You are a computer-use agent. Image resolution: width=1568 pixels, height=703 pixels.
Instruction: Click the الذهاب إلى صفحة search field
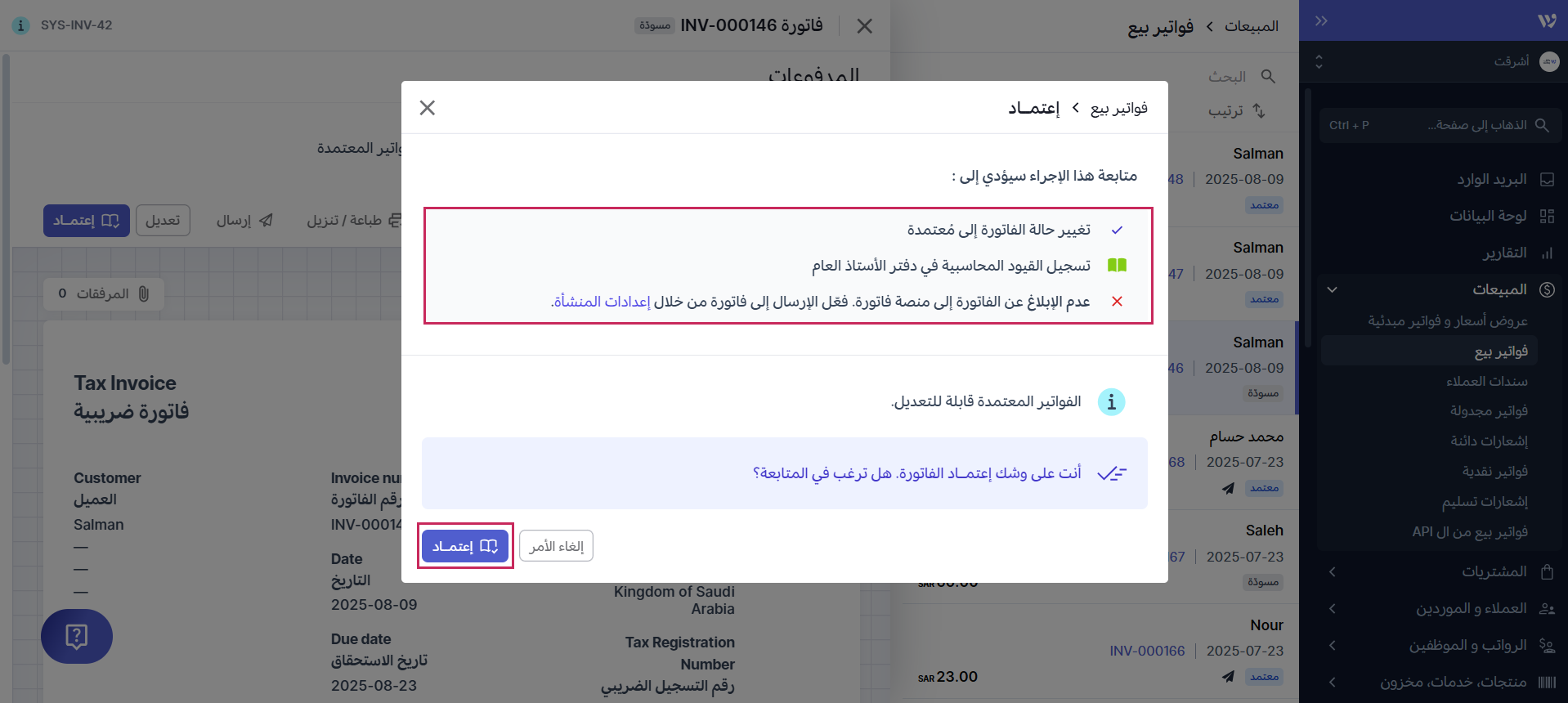tap(1440, 125)
